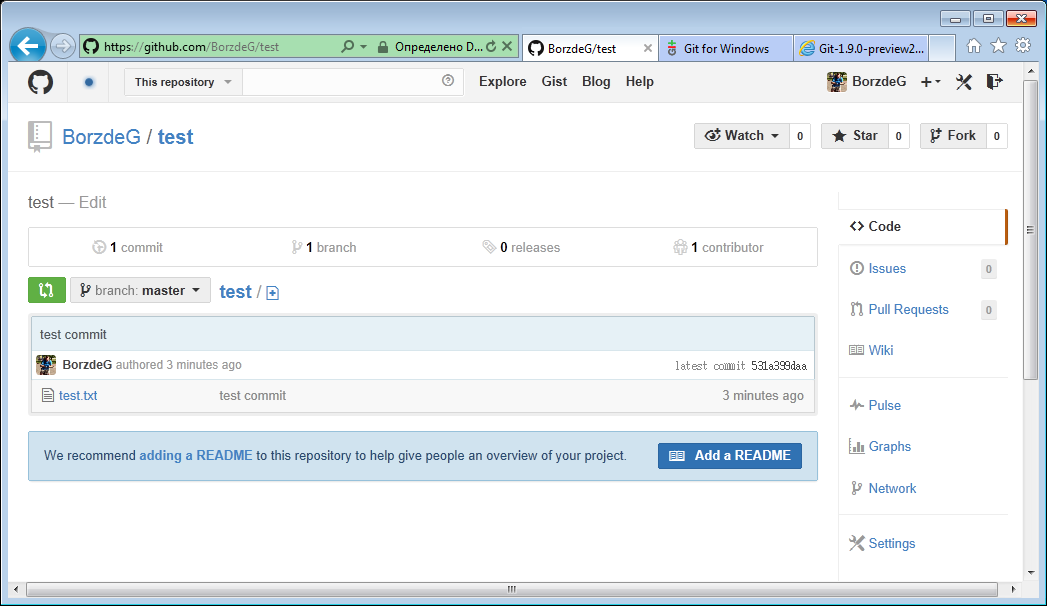
Task: Close the BorzdeG/test browser tab
Action: (x=648, y=48)
